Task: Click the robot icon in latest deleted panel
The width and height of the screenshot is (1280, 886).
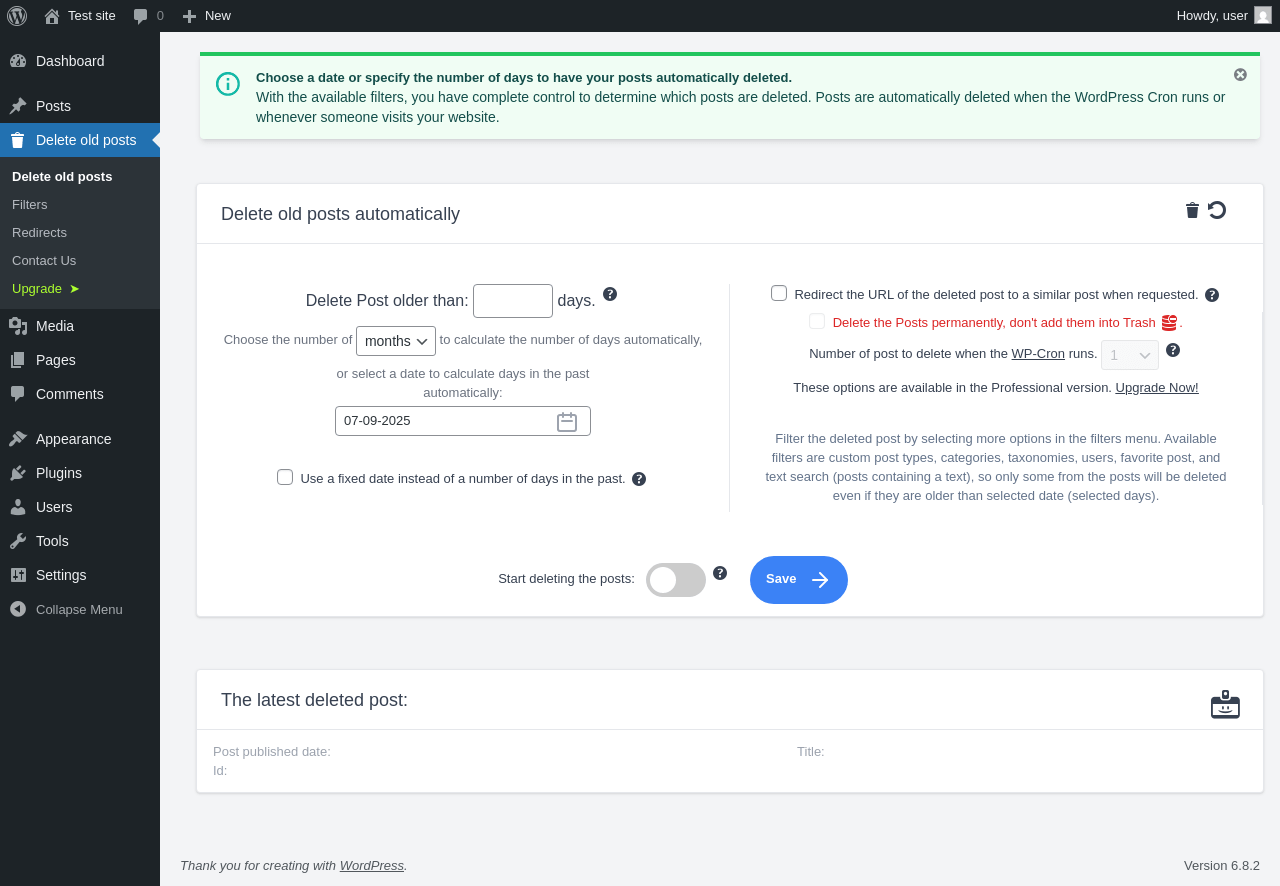Action: tap(1225, 704)
